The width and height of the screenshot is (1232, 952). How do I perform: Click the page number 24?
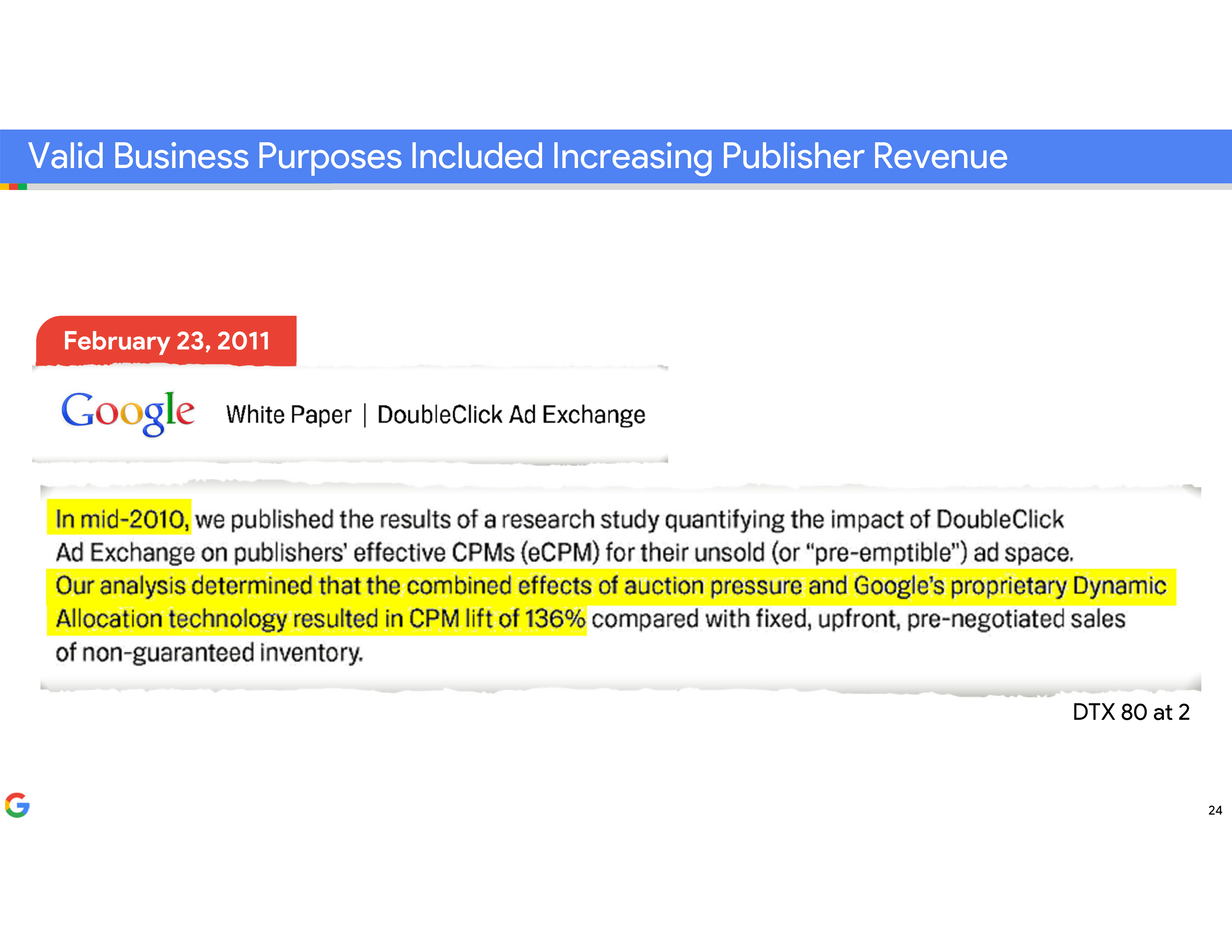pyautogui.click(x=1215, y=811)
